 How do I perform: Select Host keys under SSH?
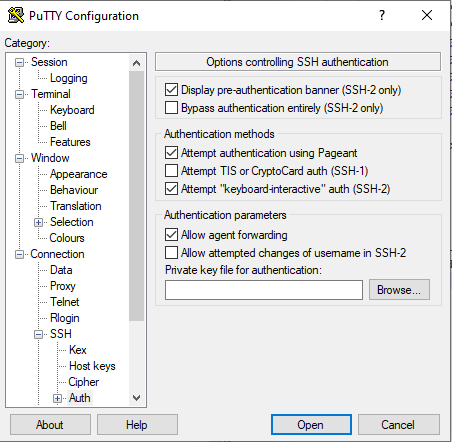point(92,366)
